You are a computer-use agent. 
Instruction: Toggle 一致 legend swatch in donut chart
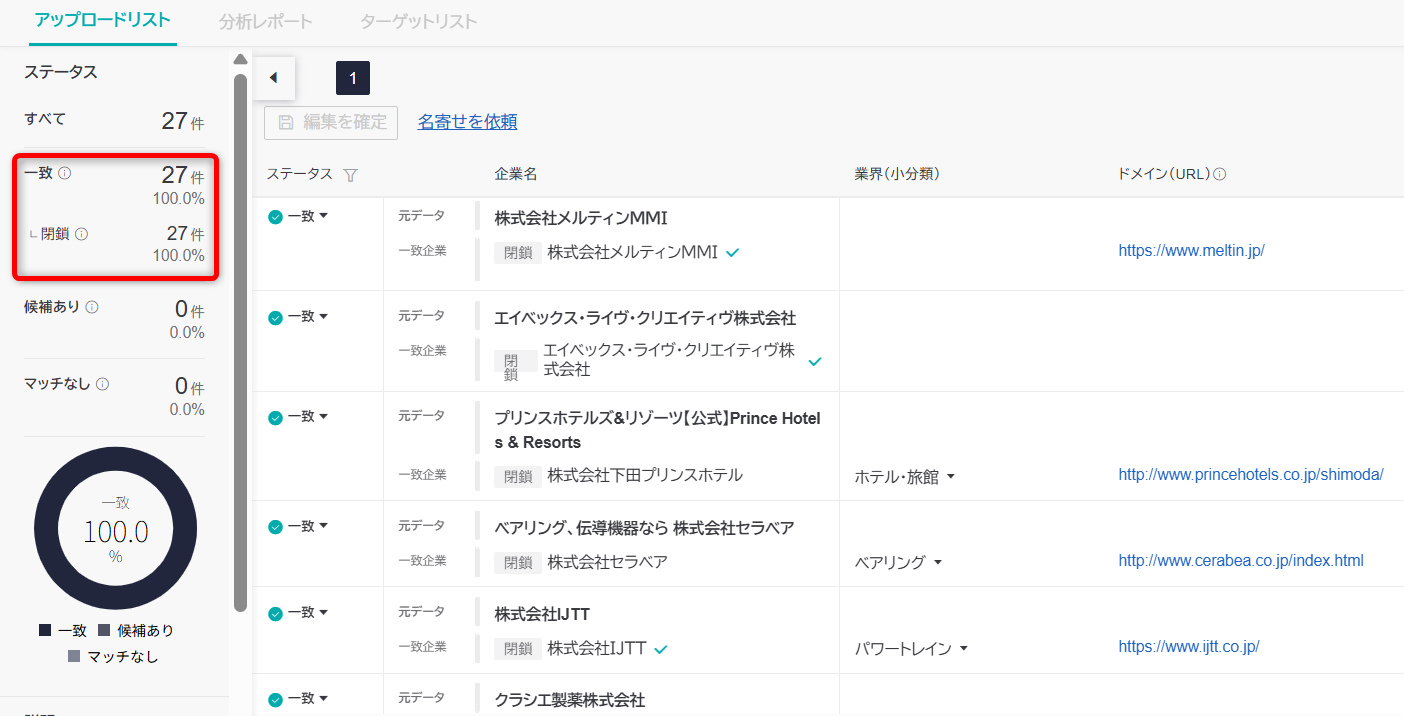[45, 630]
